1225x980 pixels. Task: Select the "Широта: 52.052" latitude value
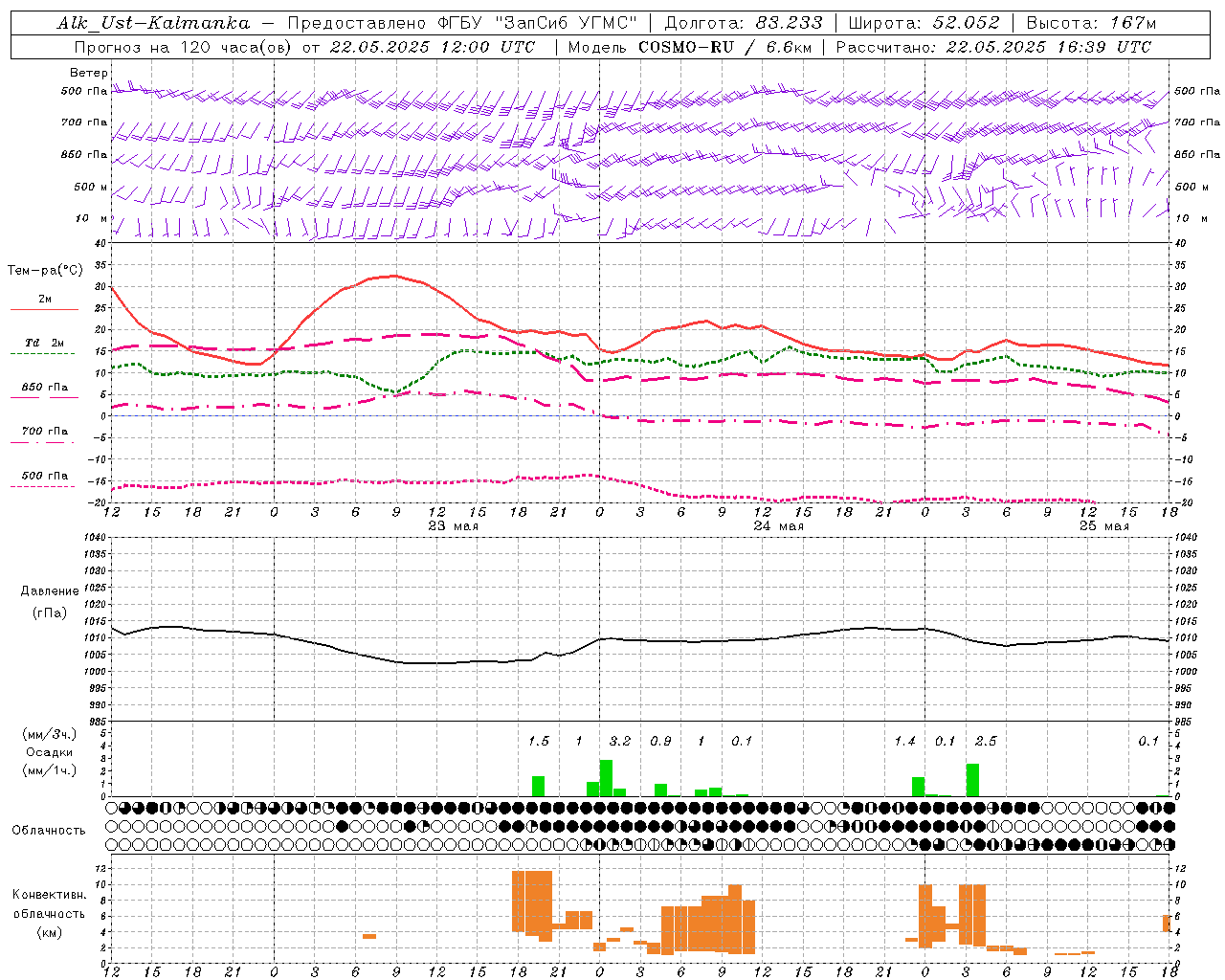tap(924, 23)
